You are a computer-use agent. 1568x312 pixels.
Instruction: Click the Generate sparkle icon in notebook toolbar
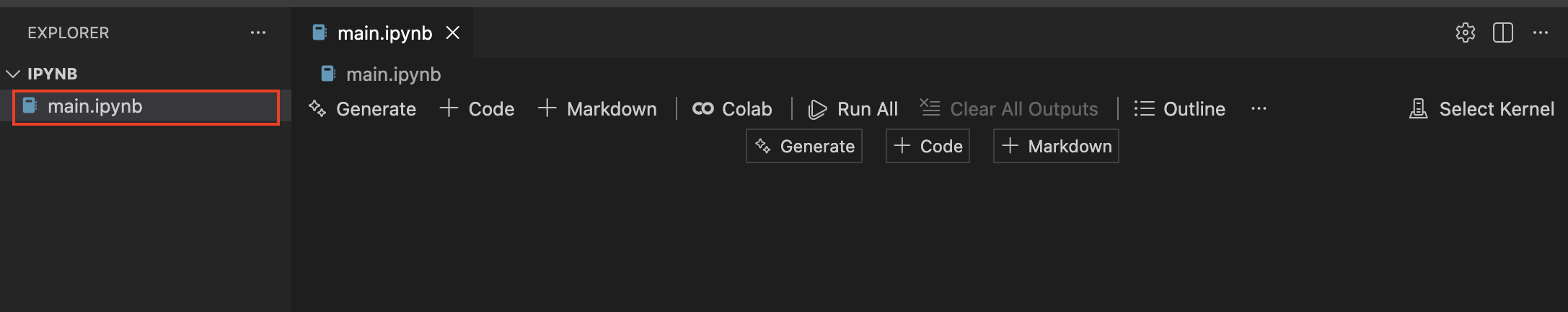tap(317, 108)
